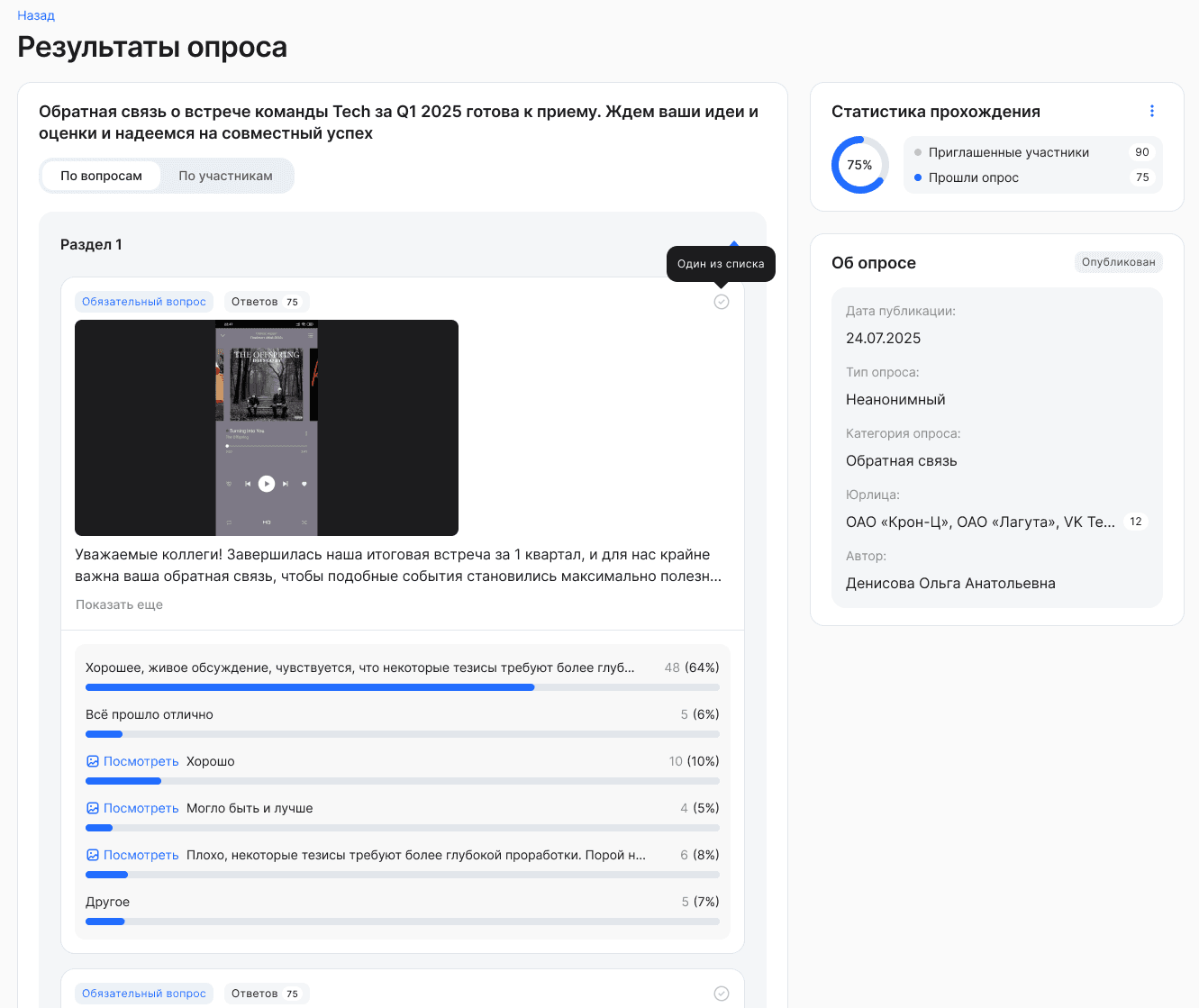Image resolution: width=1199 pixels, height=1008 pixels.
Task: Click the Раздел 1 section heading
Action: click(91, 244)
